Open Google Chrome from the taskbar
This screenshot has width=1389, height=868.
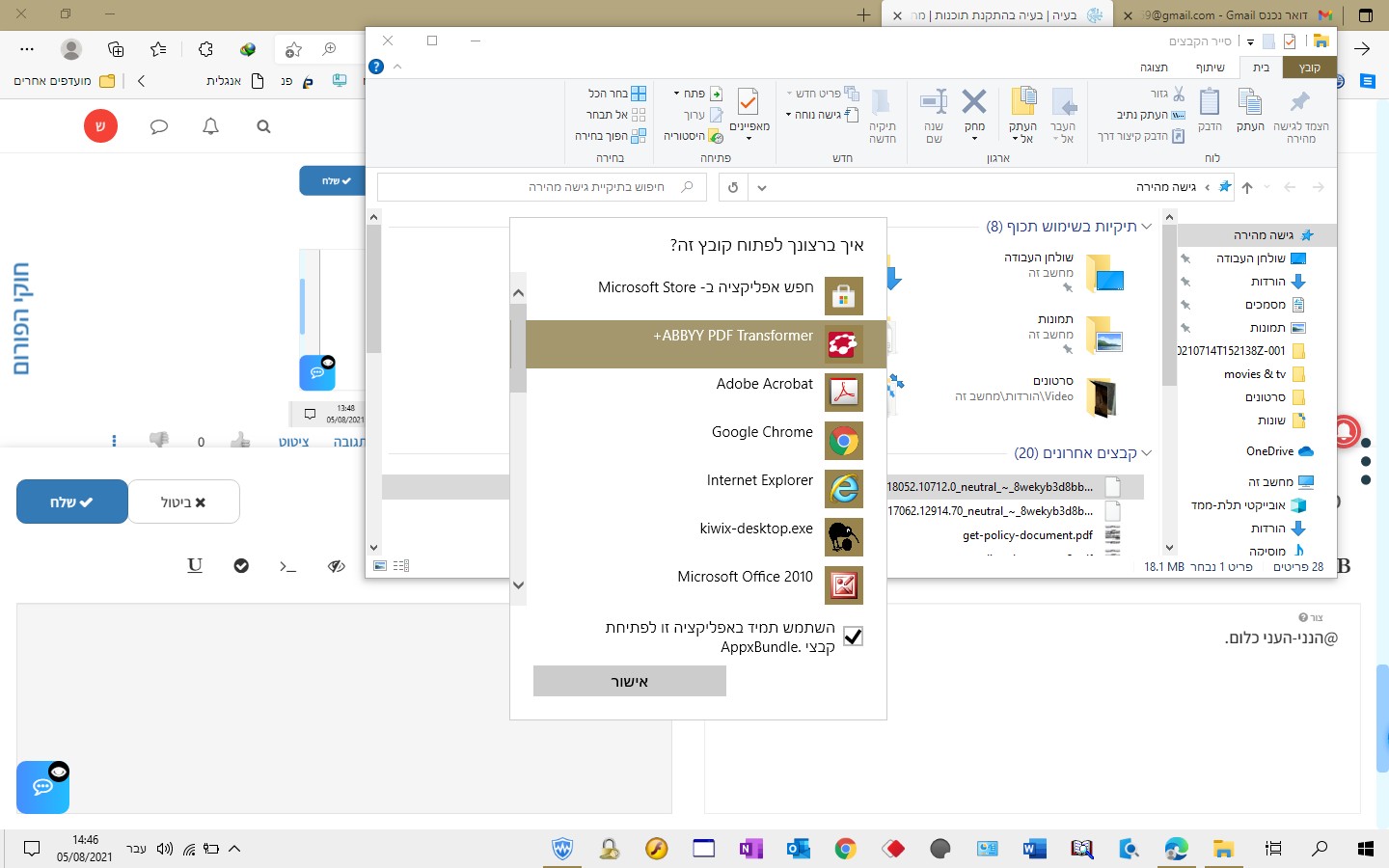pos(846,849)
